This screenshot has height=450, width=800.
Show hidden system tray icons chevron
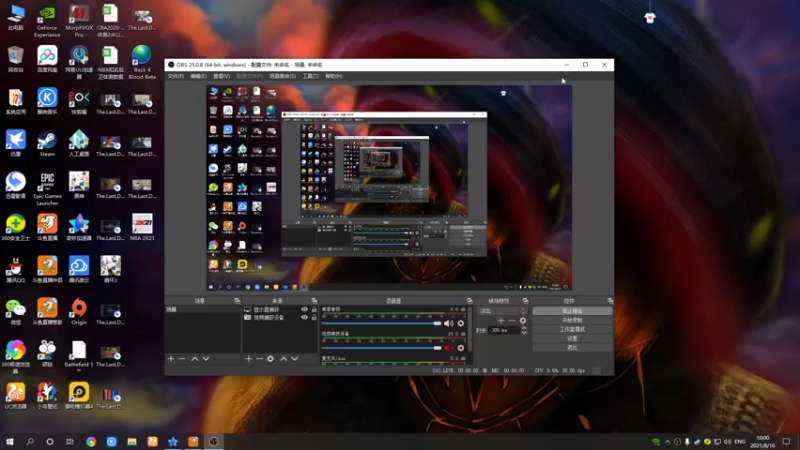[x=667, y=441]
